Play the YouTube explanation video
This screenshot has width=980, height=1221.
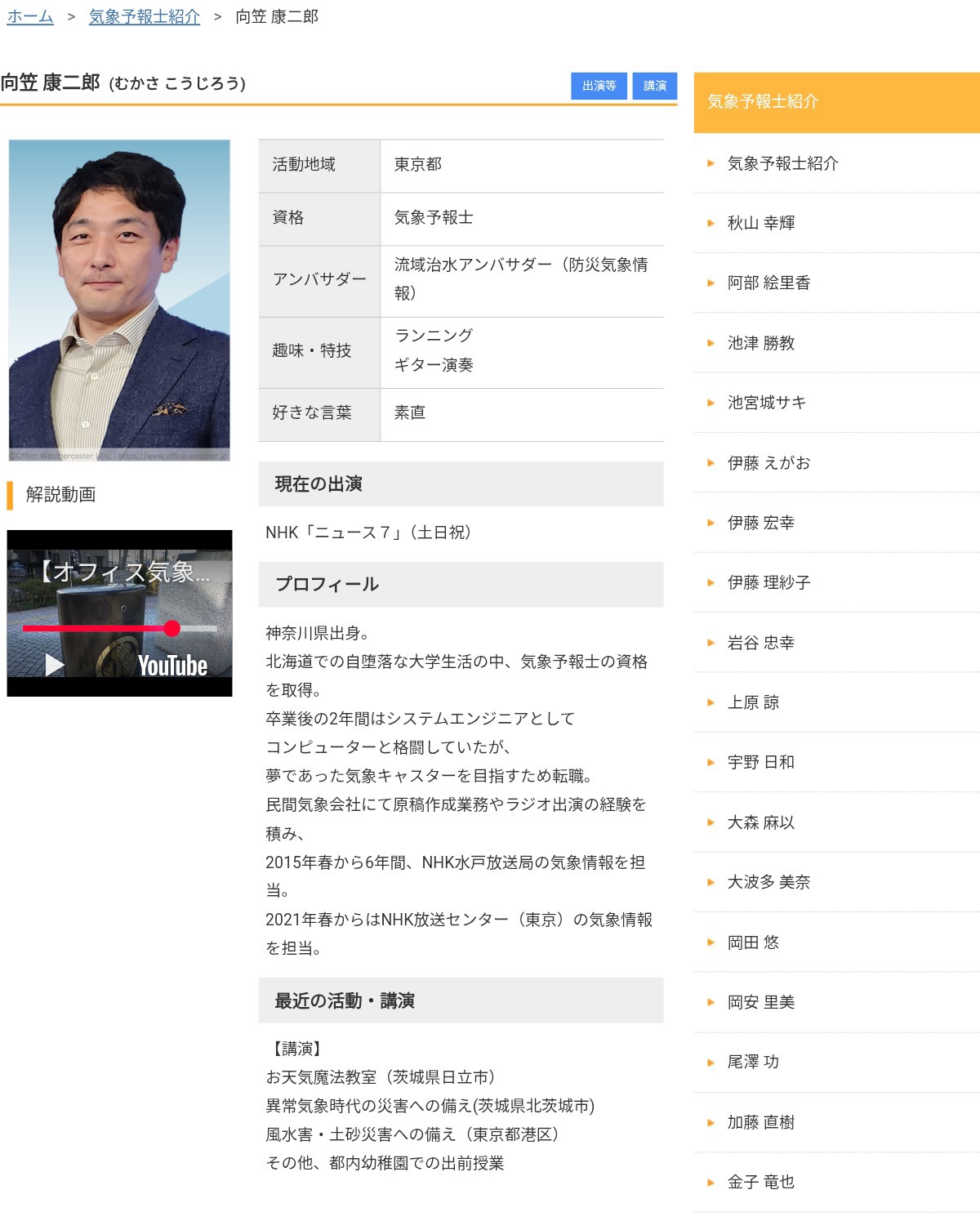pos(55,664)
